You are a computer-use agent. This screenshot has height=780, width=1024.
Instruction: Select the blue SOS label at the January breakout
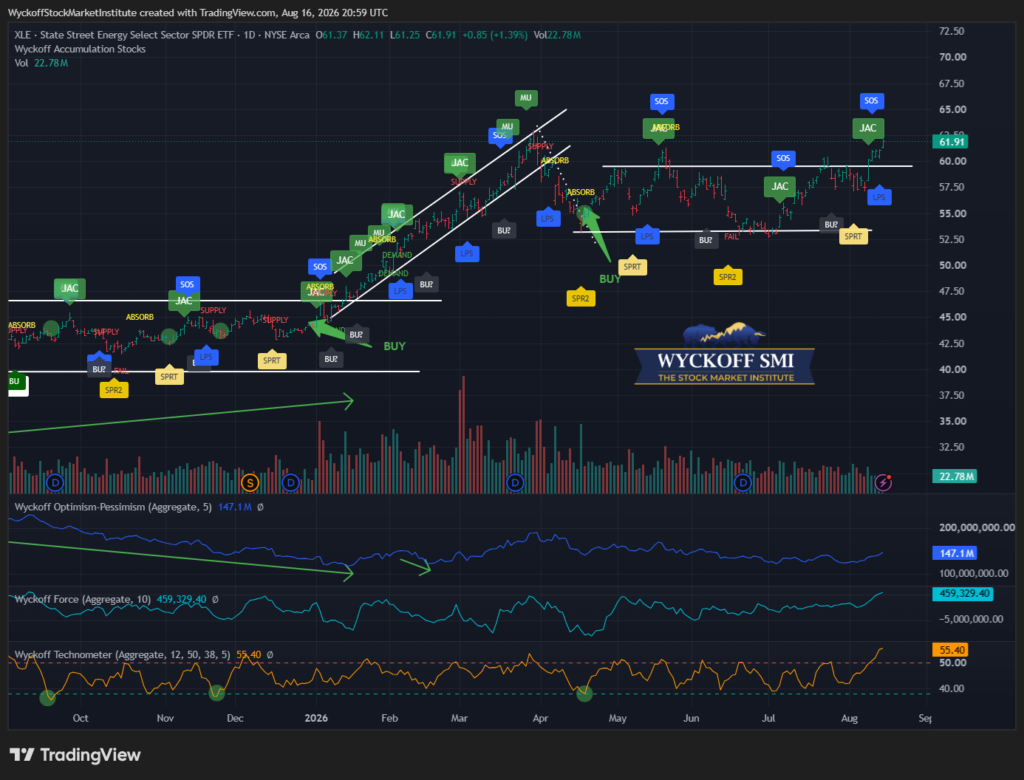click(x=320, y=267)
